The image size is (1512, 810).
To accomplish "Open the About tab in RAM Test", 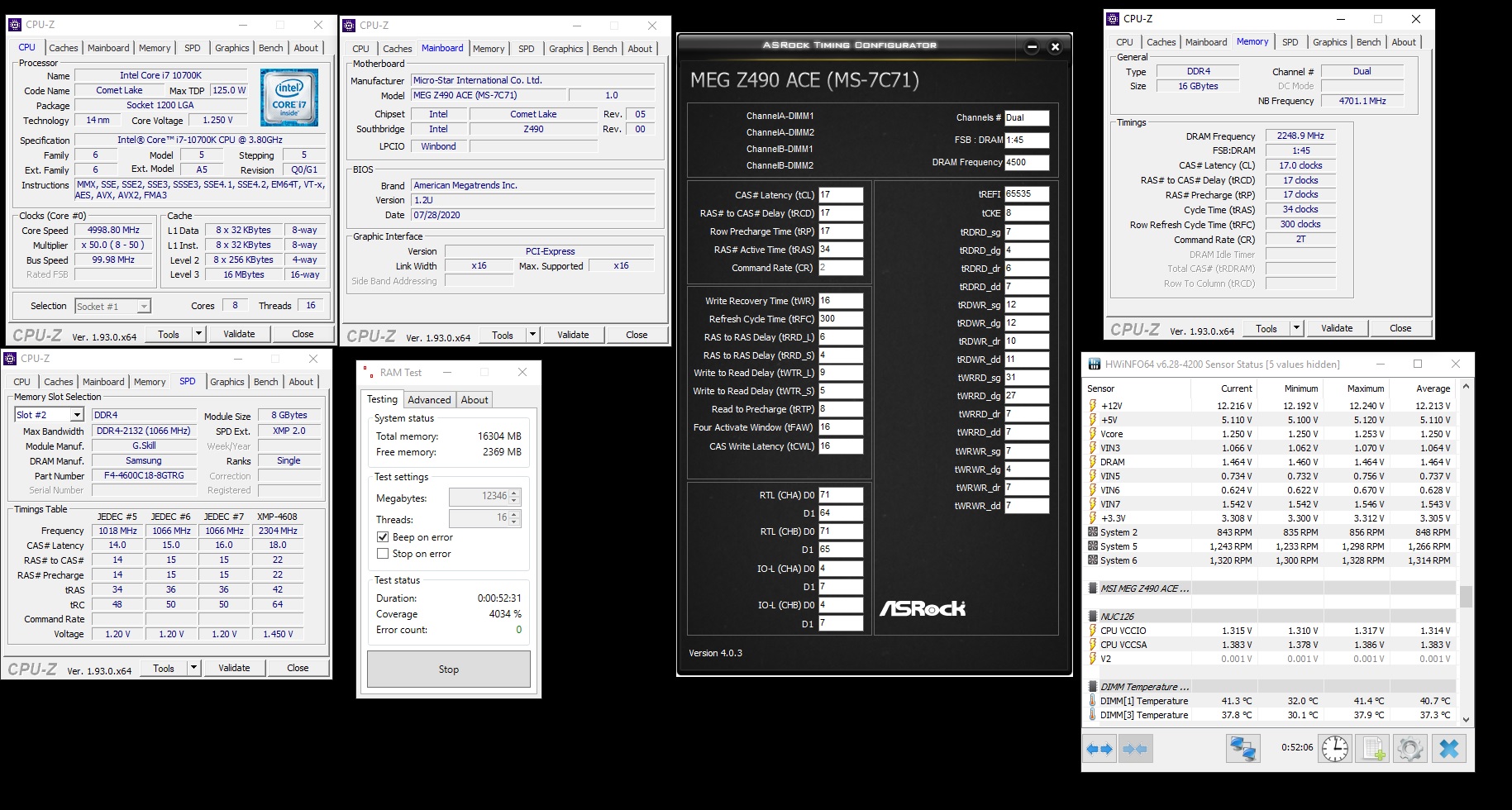I will pyautogui.click(x=475, y=400).
